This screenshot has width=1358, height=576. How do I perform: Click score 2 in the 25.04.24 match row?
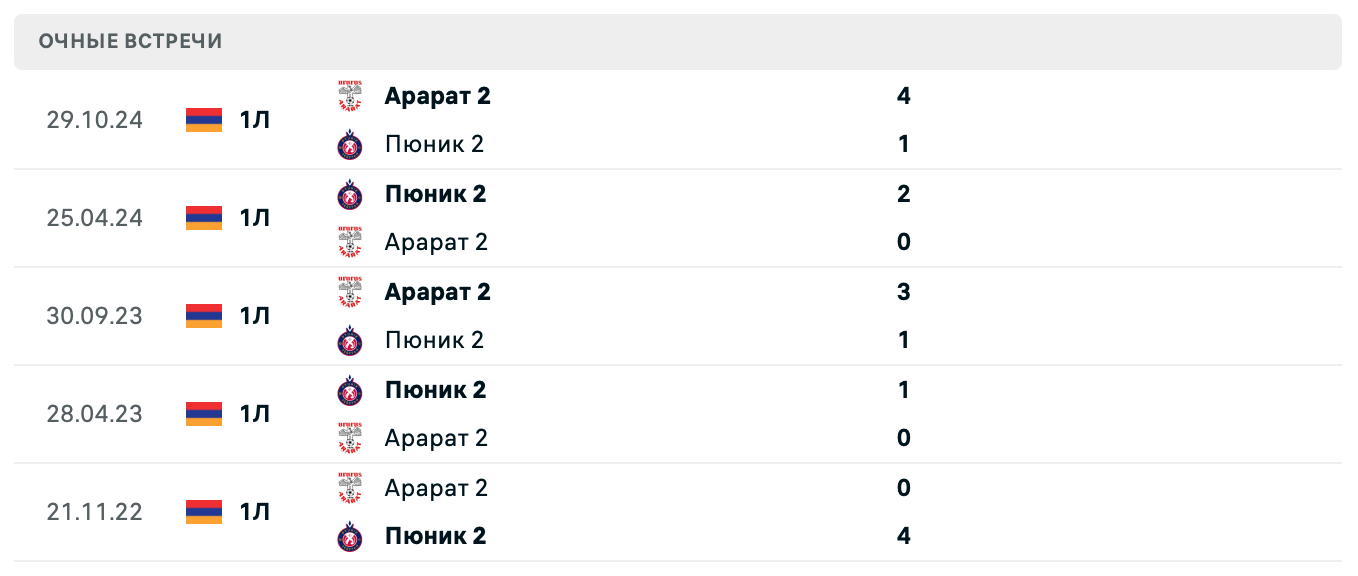(x=903, y=194)
